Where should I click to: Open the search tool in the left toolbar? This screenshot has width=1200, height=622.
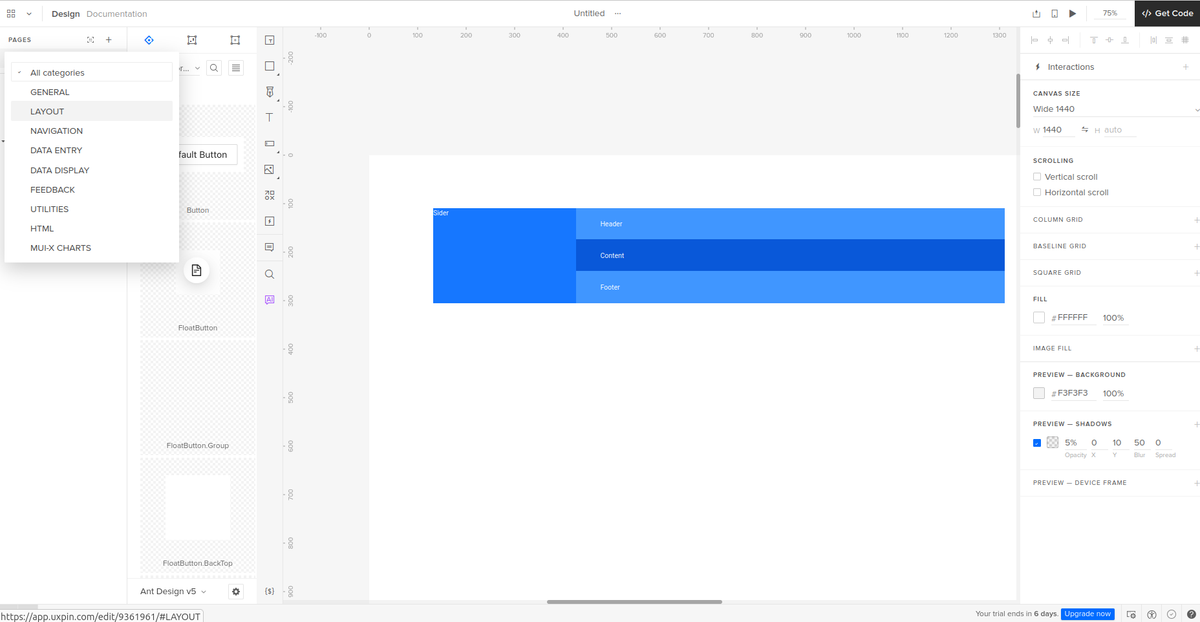269,273
